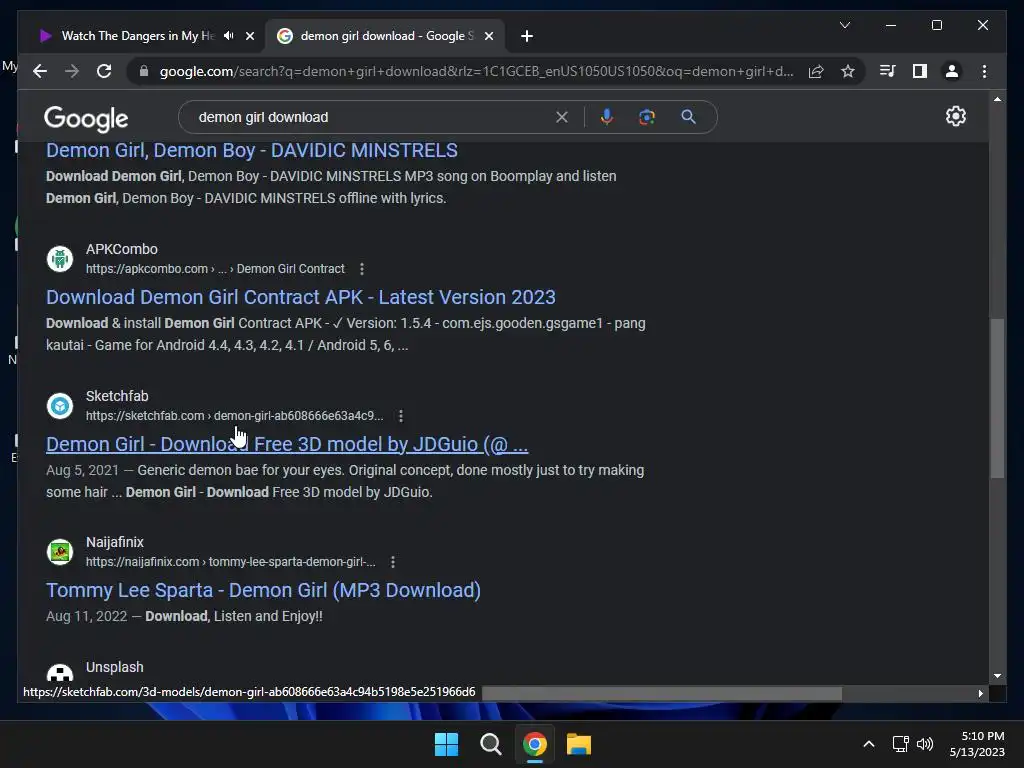The width and height of the screenshot is (1024, 768).
Task: Click the scroll-right arrow
Action: tap(980, 693)
